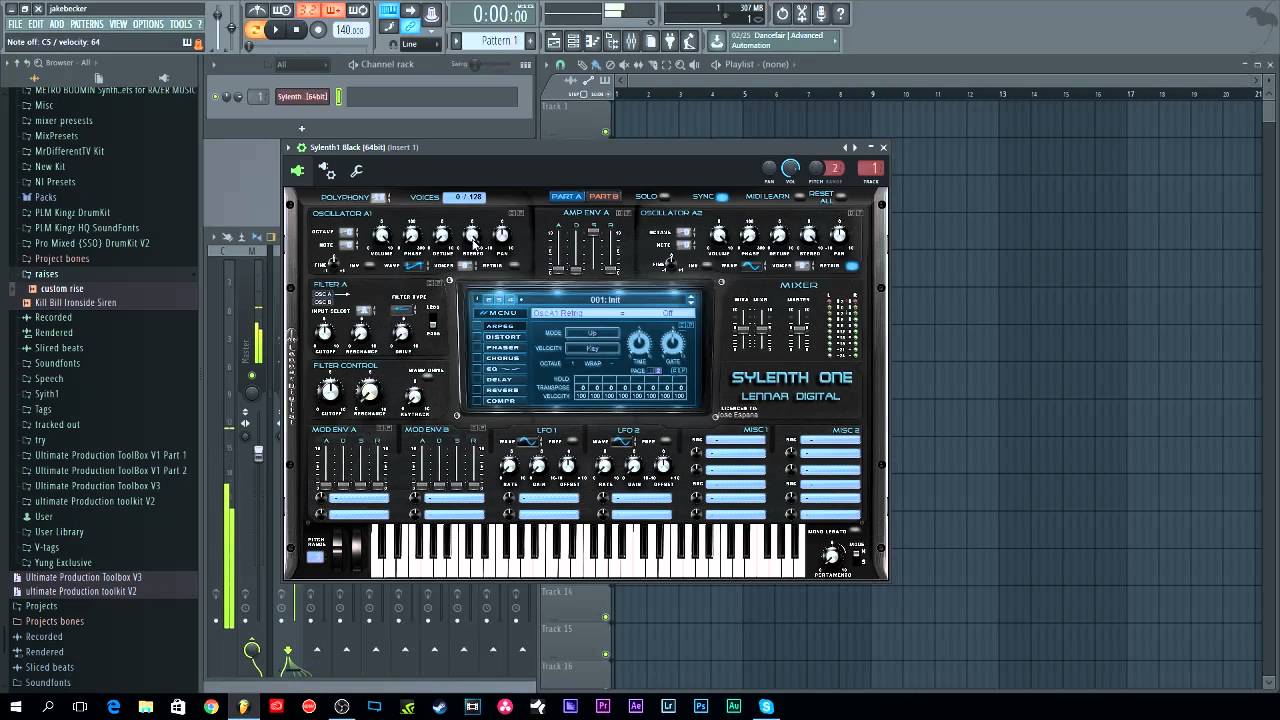
Task: Click the green plug icon in Sylenth1
Action: pos(297,171)
